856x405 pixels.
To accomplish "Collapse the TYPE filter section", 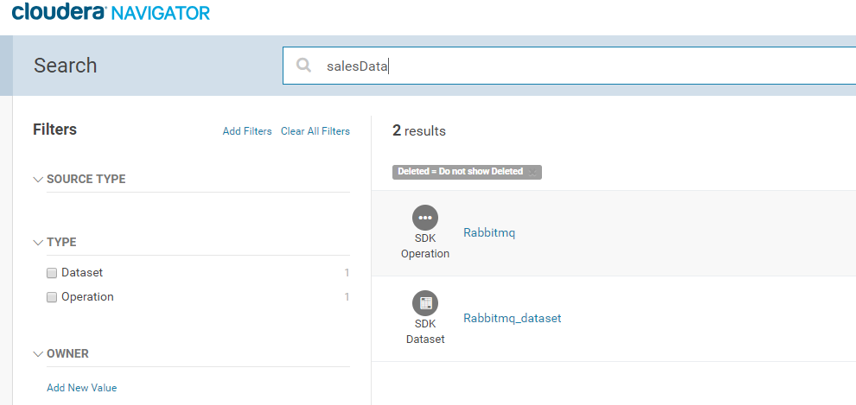I will pyautogui.click(x=39, y=243).
